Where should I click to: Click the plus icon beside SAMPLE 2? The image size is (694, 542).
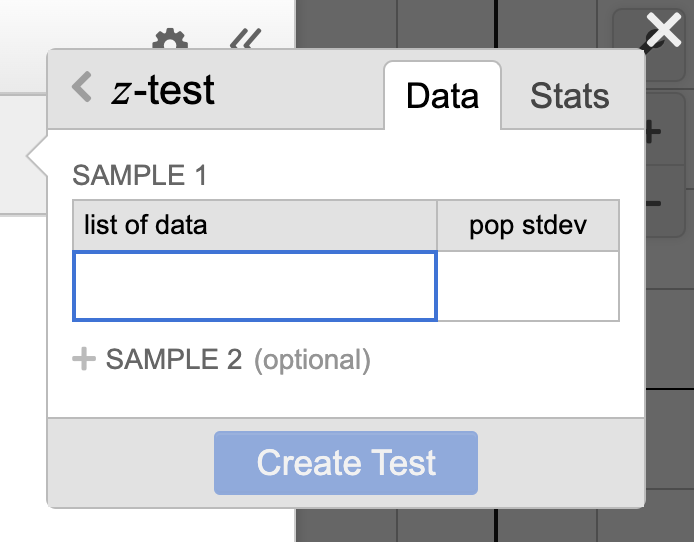[x=84, y=359]
